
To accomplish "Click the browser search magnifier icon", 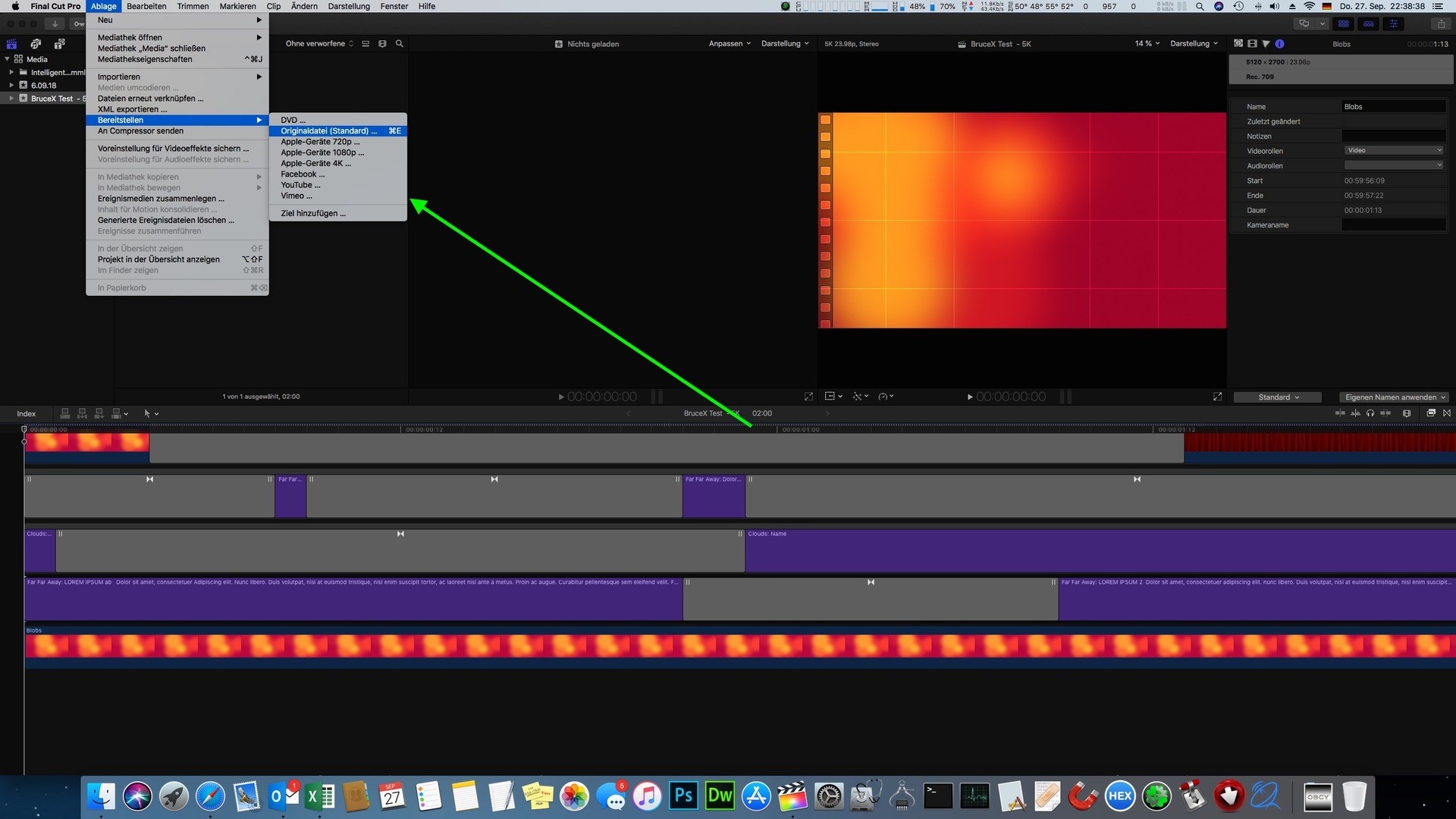I will click(400, 44).
